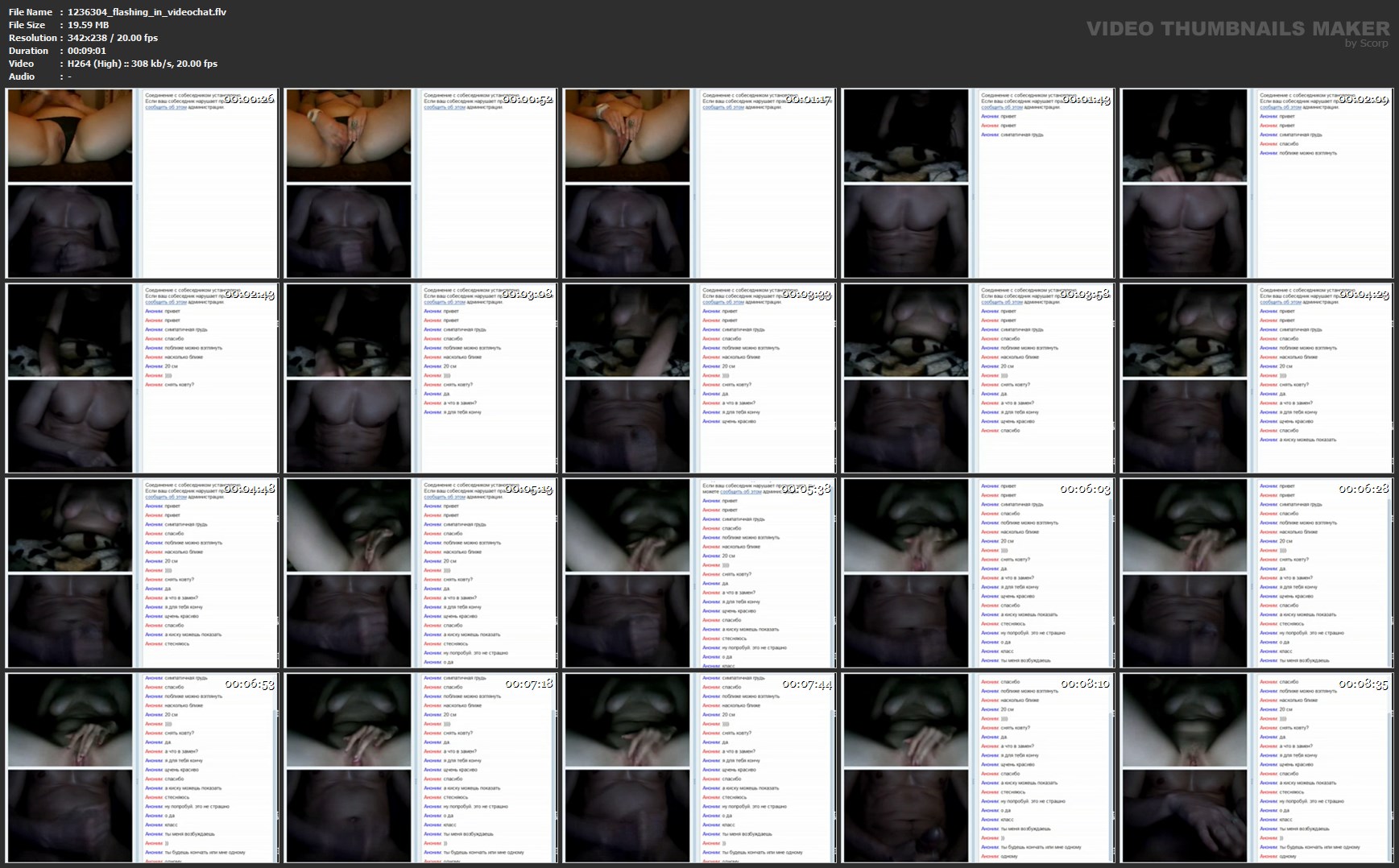
Task: Select the thumbnail timestamped 00:06:28
Action: (x=1256, y=572)
